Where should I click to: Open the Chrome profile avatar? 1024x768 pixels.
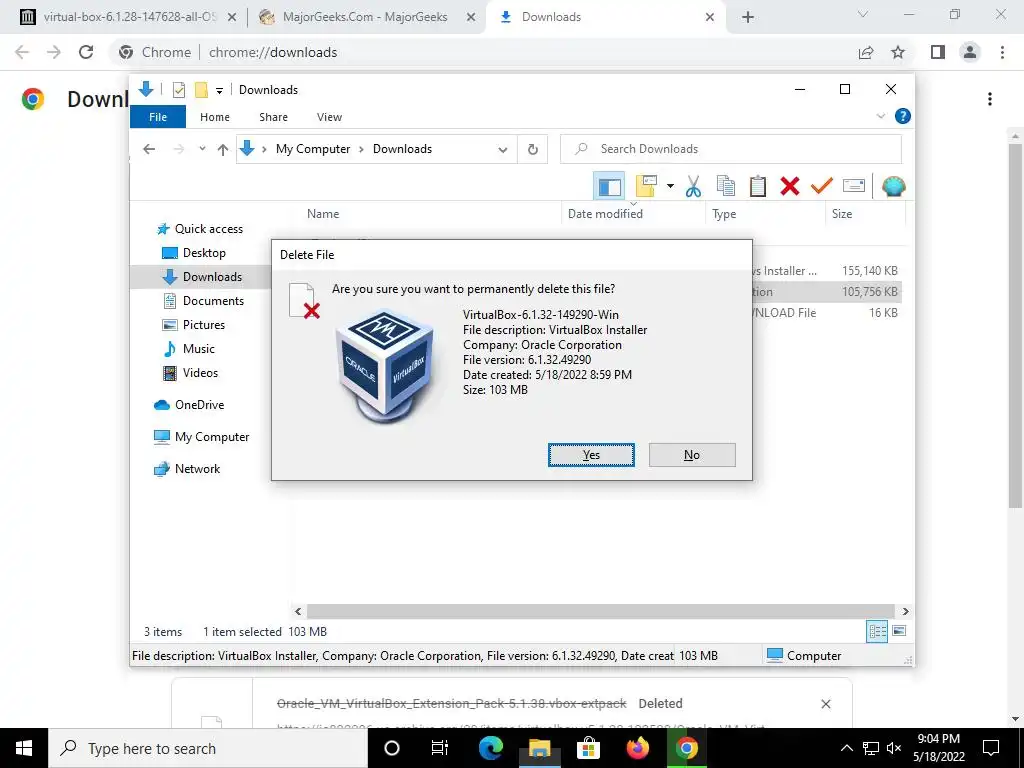(x=970, y=52)
